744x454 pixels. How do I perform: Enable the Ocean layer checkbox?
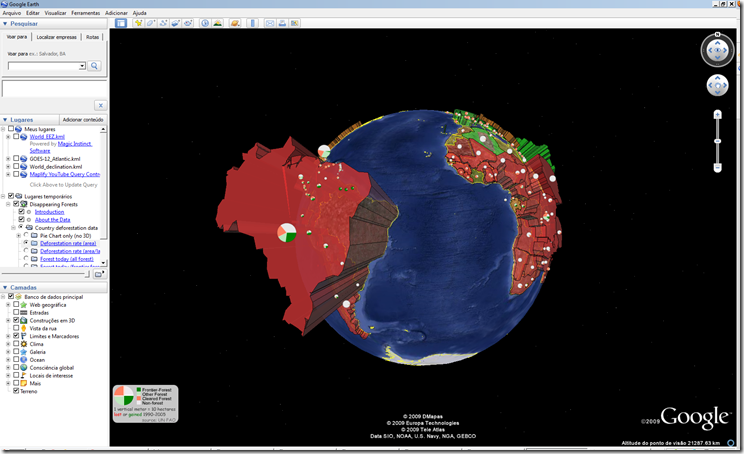(x=17, y=360)
